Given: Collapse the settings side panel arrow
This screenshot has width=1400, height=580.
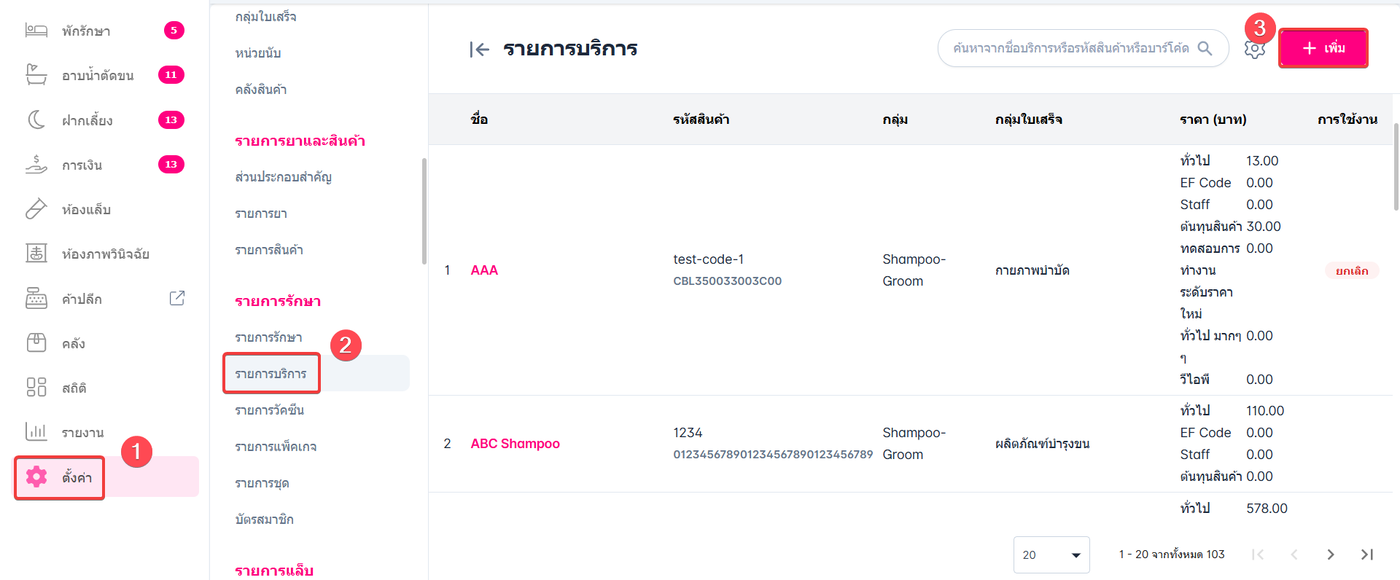Looking at the screenshot, I should [479, 49].
